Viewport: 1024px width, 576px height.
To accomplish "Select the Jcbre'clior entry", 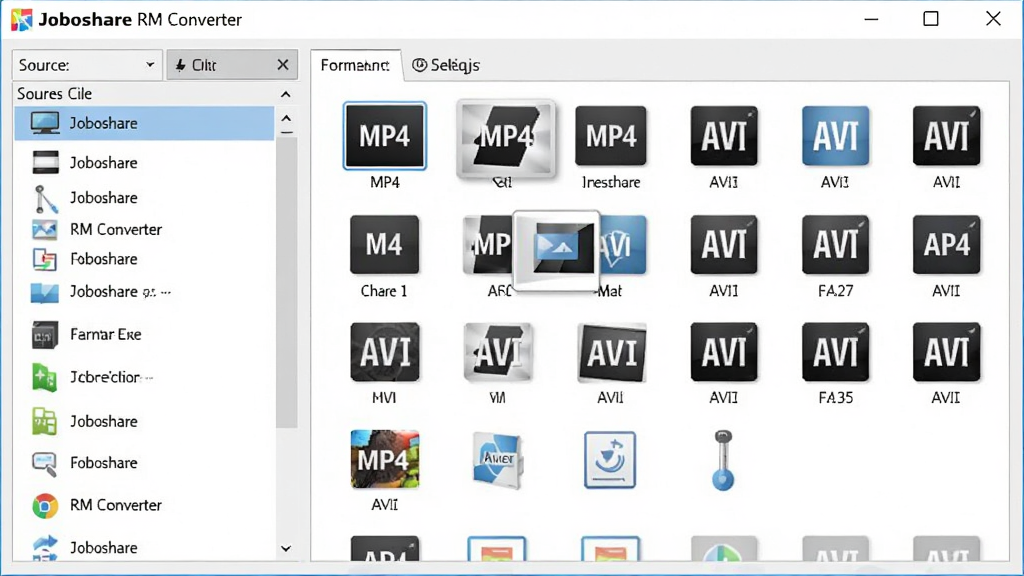I will [x=144, y=377].
